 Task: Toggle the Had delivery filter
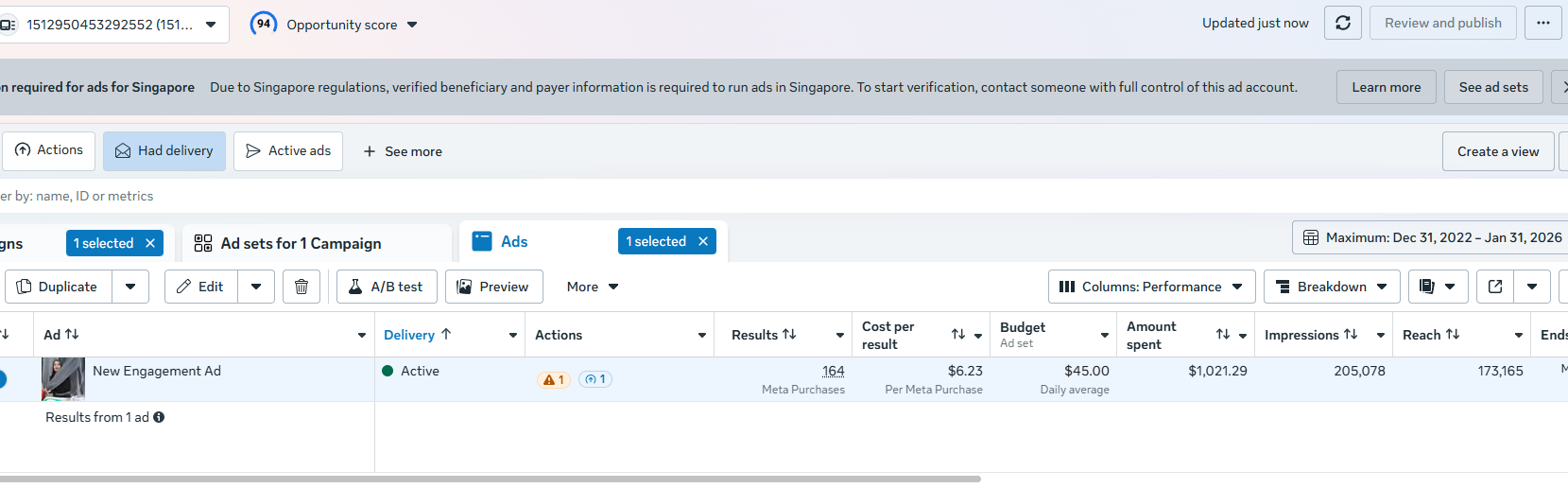pyautogui.click(x=164, y=151)
